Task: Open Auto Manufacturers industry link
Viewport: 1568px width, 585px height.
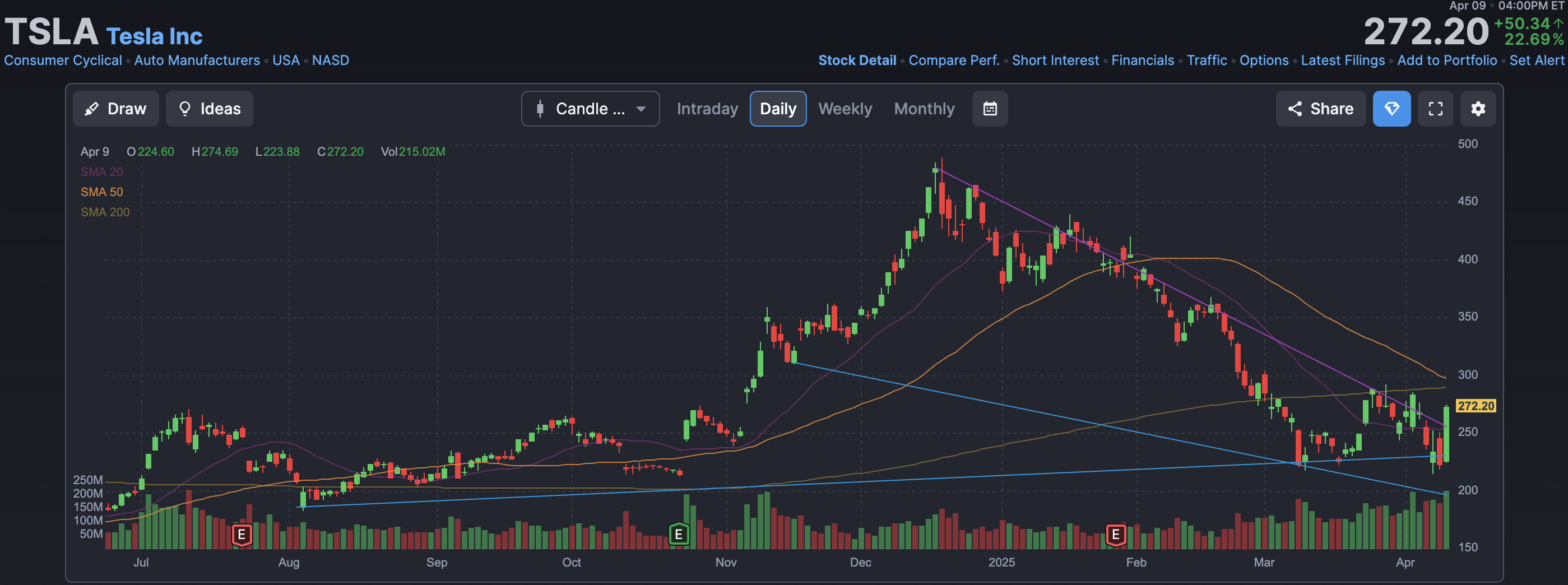Action: (x=197, y=61)
